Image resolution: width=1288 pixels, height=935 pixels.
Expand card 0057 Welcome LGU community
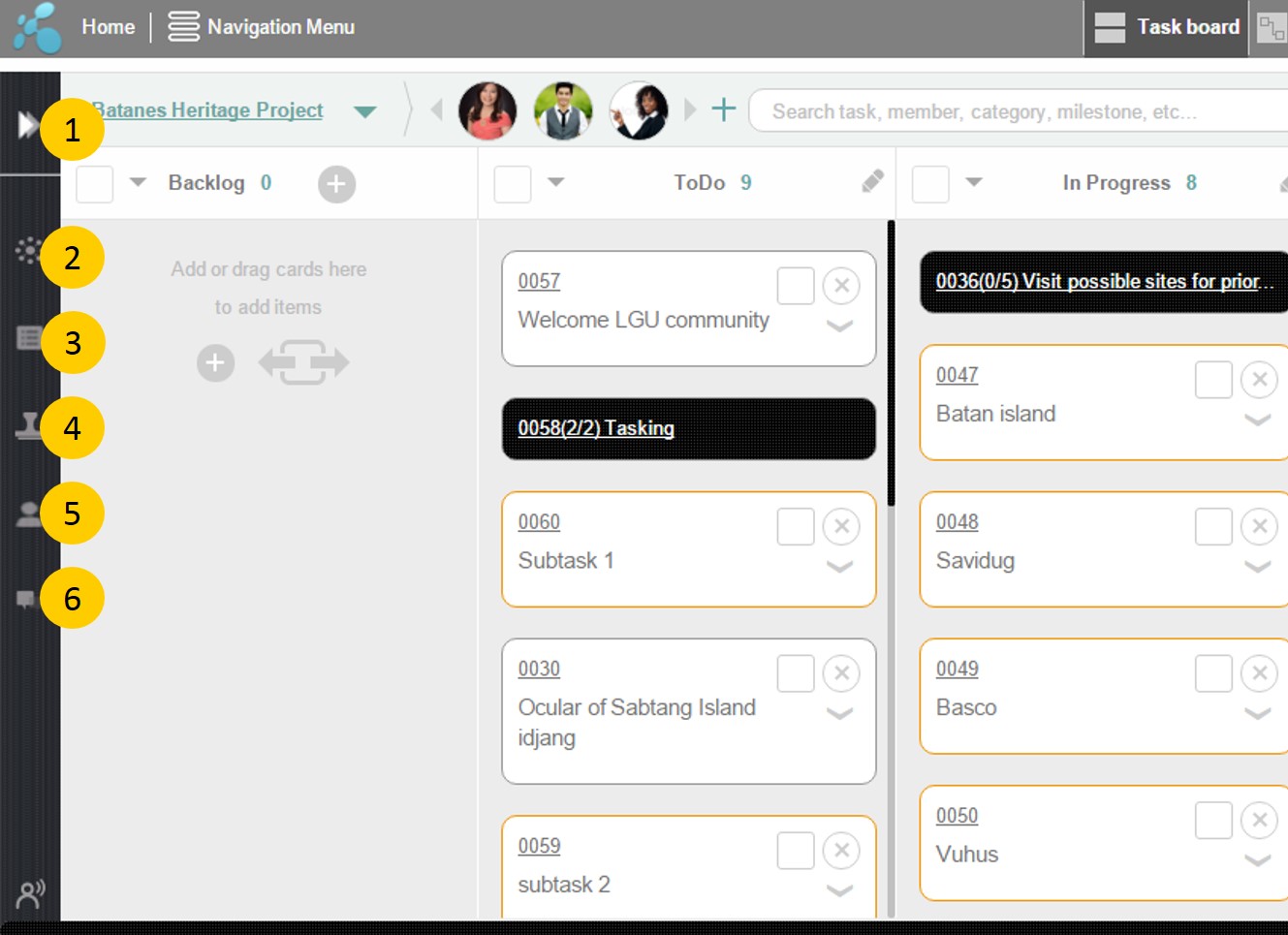[x=839, y=327]
